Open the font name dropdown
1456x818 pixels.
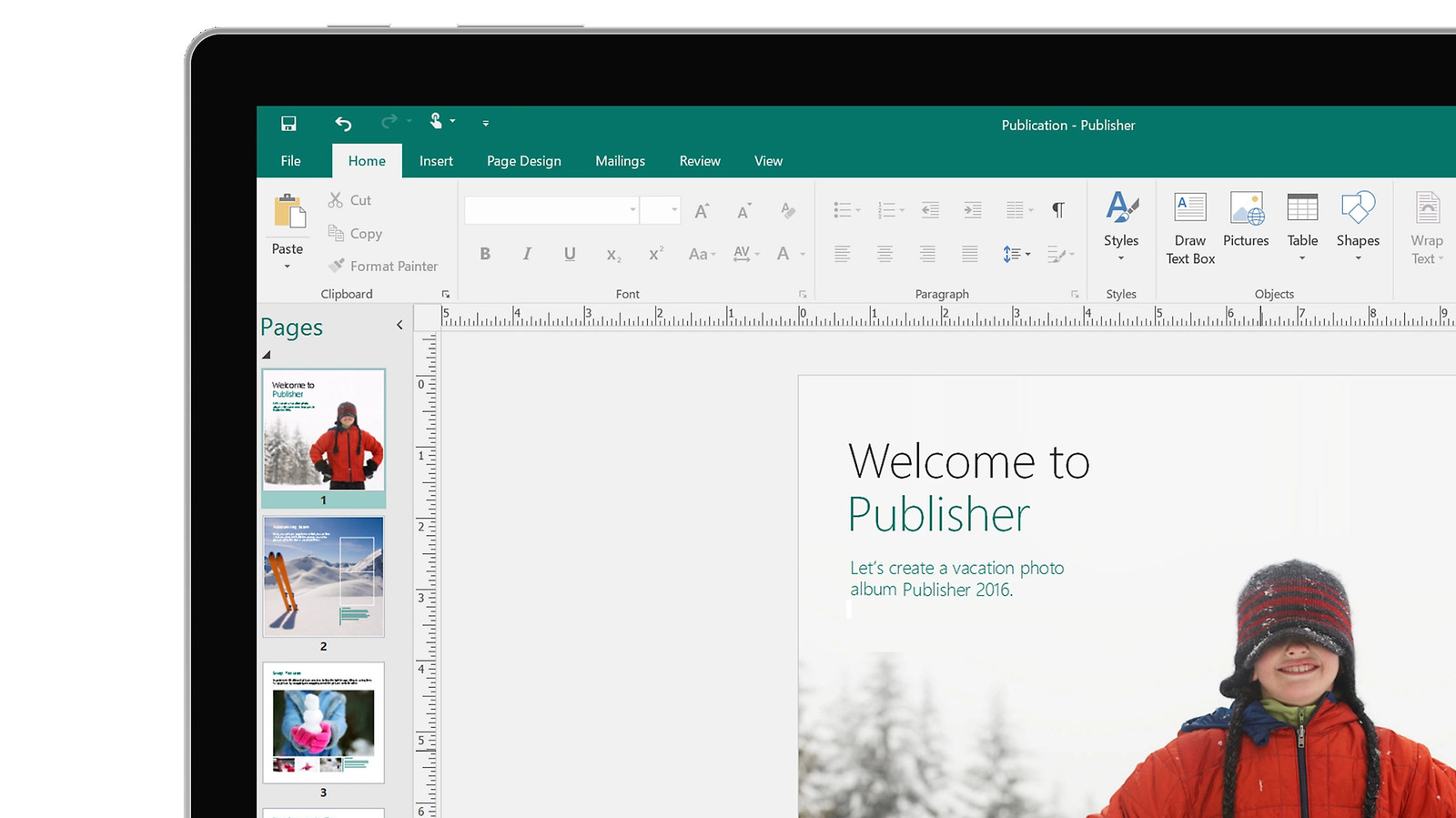pos(632,210)
